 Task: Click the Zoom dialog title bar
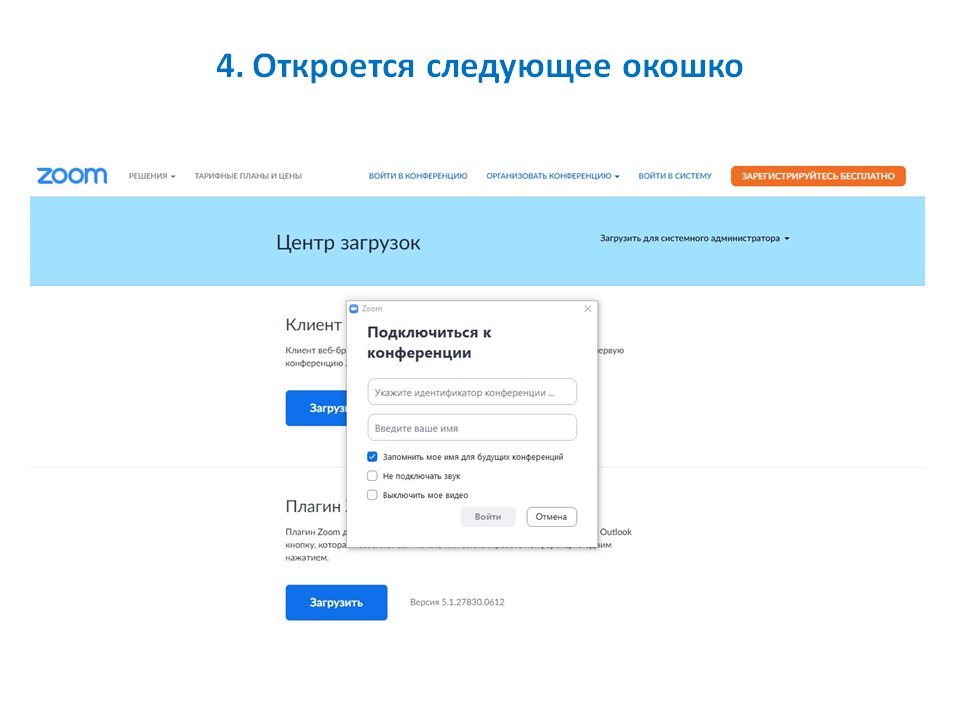470,309
